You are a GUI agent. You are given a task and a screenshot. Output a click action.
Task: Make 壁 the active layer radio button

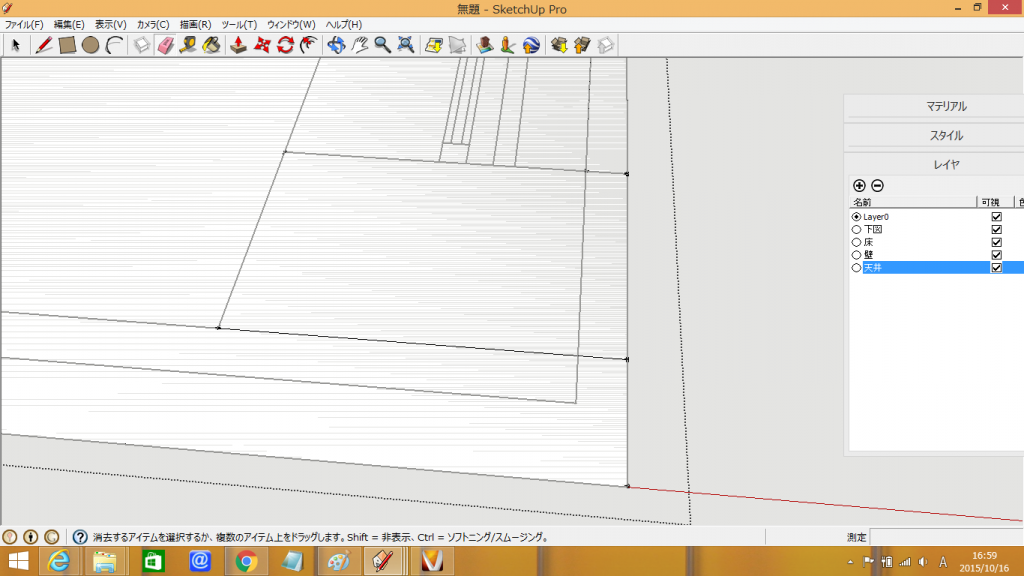pos(856,255)
